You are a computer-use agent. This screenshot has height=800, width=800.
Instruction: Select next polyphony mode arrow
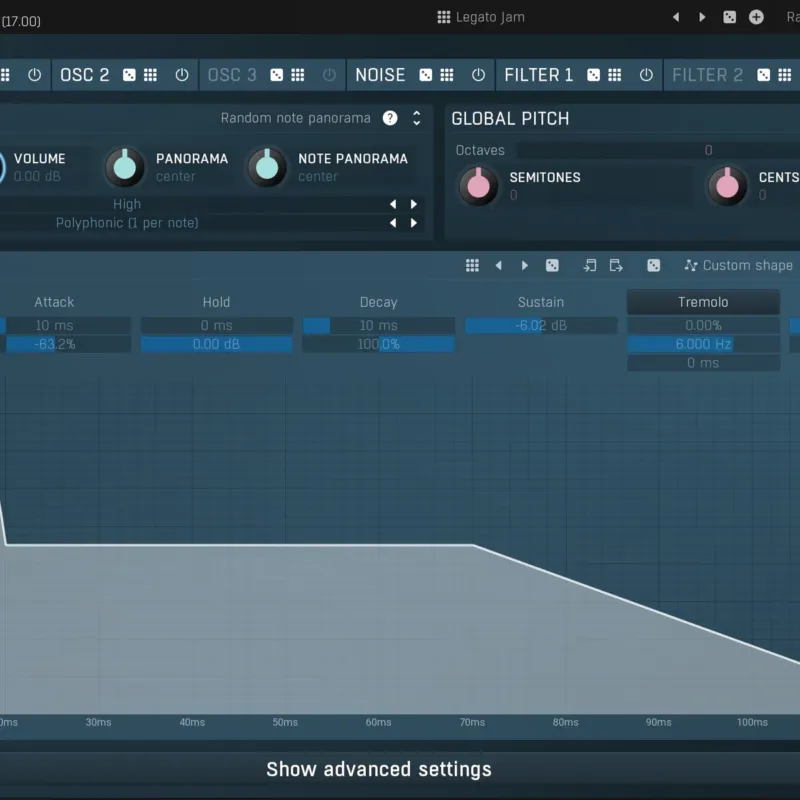(414, 223)
